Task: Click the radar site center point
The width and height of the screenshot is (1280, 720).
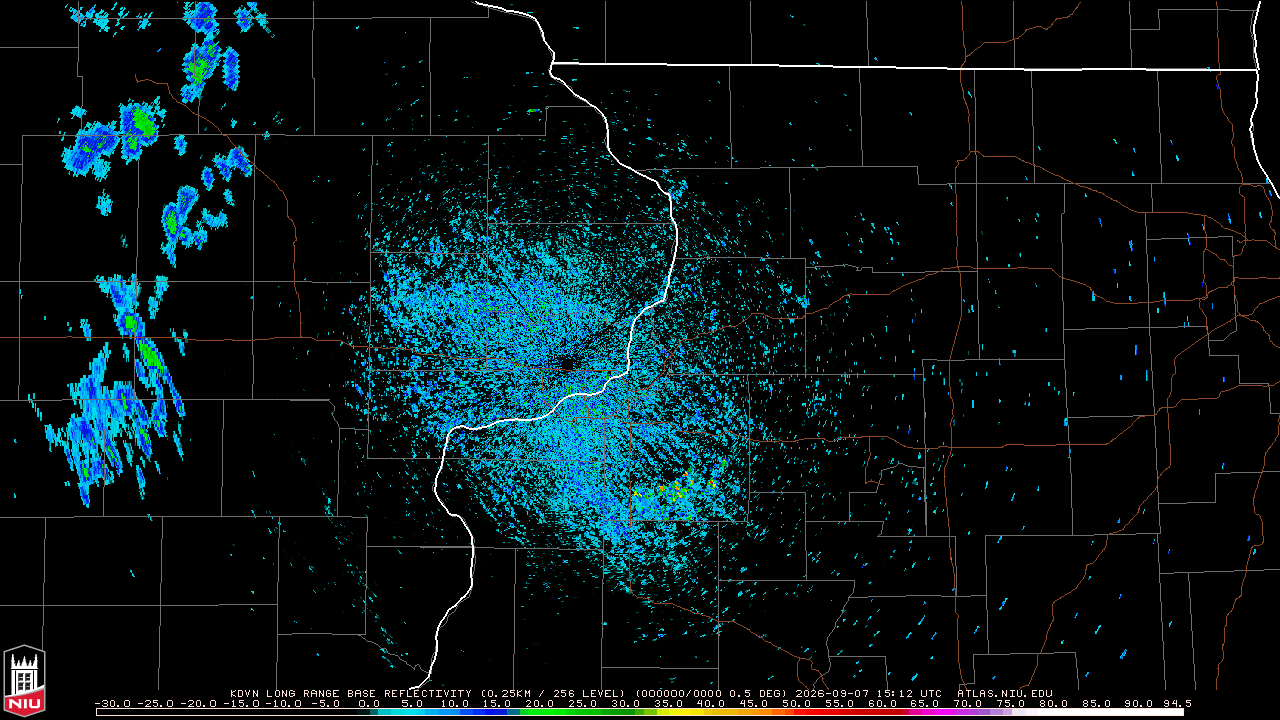Action: click(567, 366)
